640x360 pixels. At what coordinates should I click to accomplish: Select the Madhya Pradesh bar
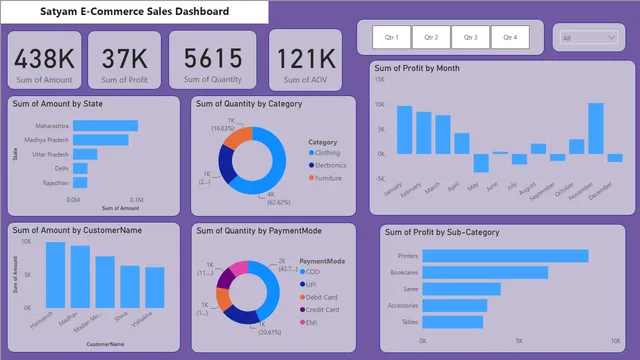(101, 140)
